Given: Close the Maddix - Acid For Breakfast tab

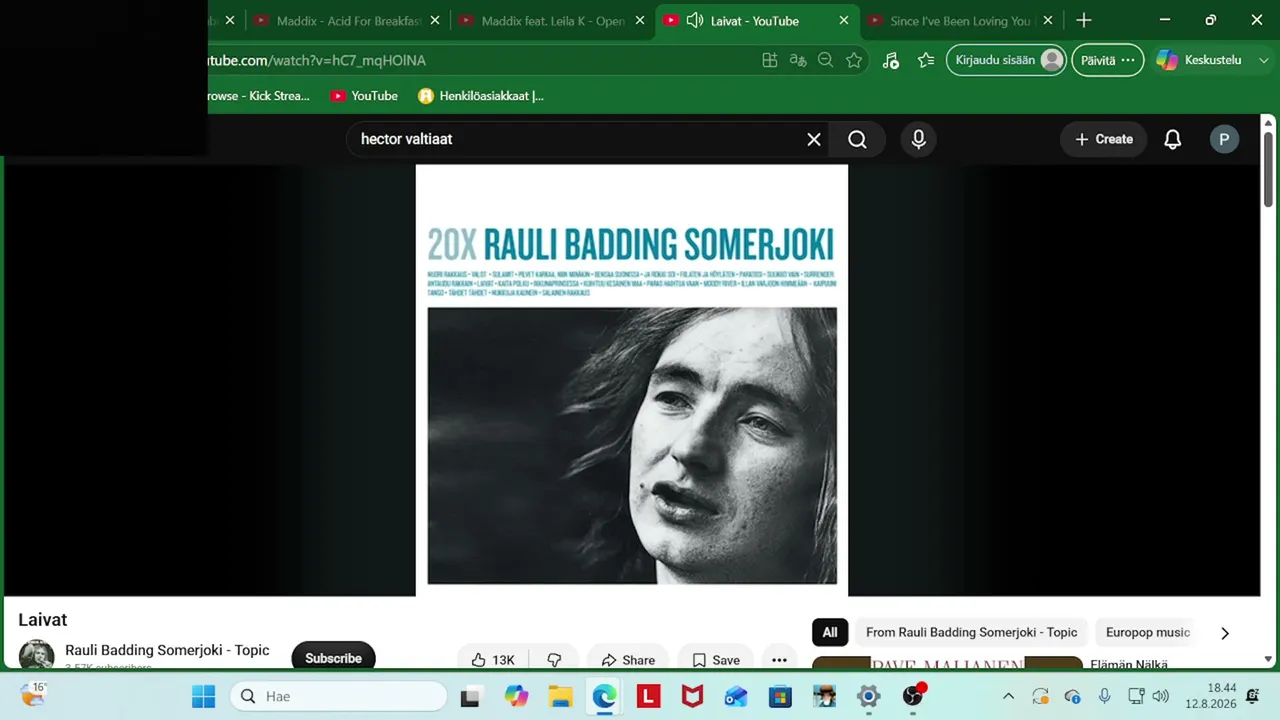Looking at the screenshot, I should pos(434,20).
